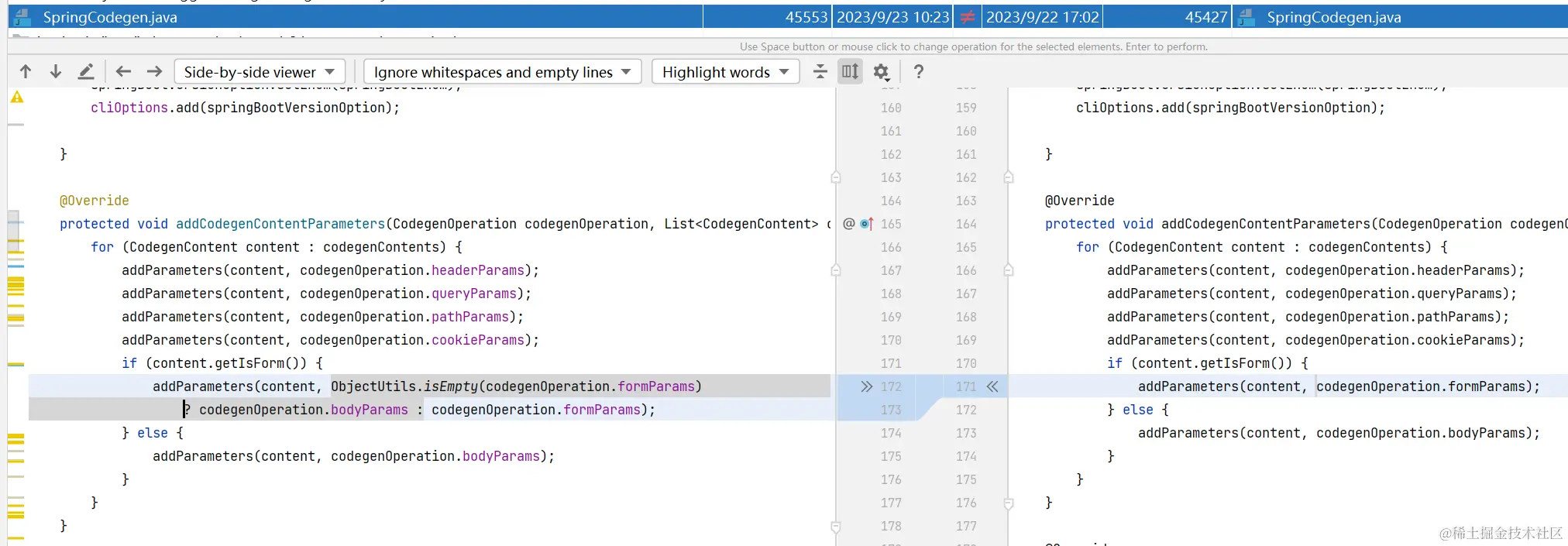The width and height of the screenshot is (1568, 546).
Task: Click bodyParams in left ternary line
Action: pyautogui.click(x=370, y=410)
